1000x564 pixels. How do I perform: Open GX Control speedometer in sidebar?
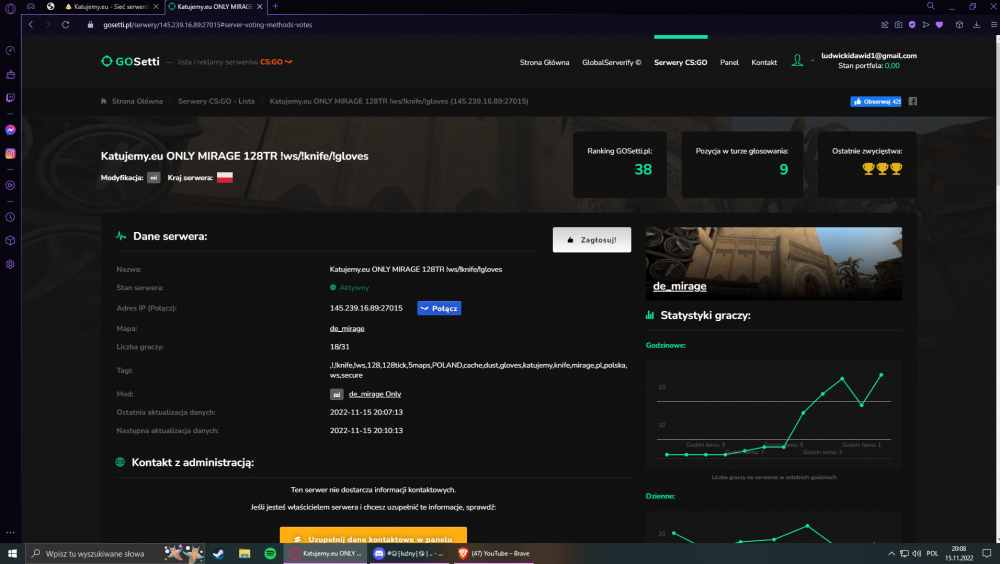click(x=10, y=50)
